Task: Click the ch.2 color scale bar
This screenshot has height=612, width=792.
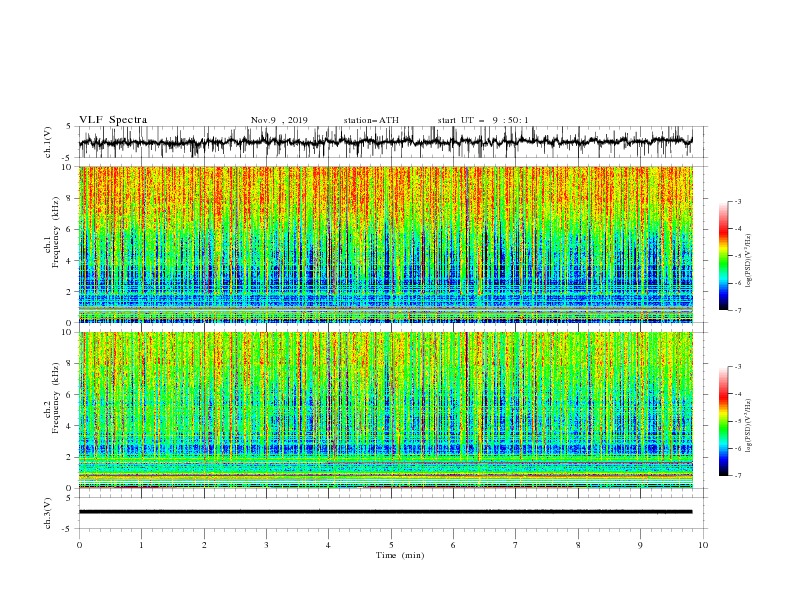Action: [723, 421]
